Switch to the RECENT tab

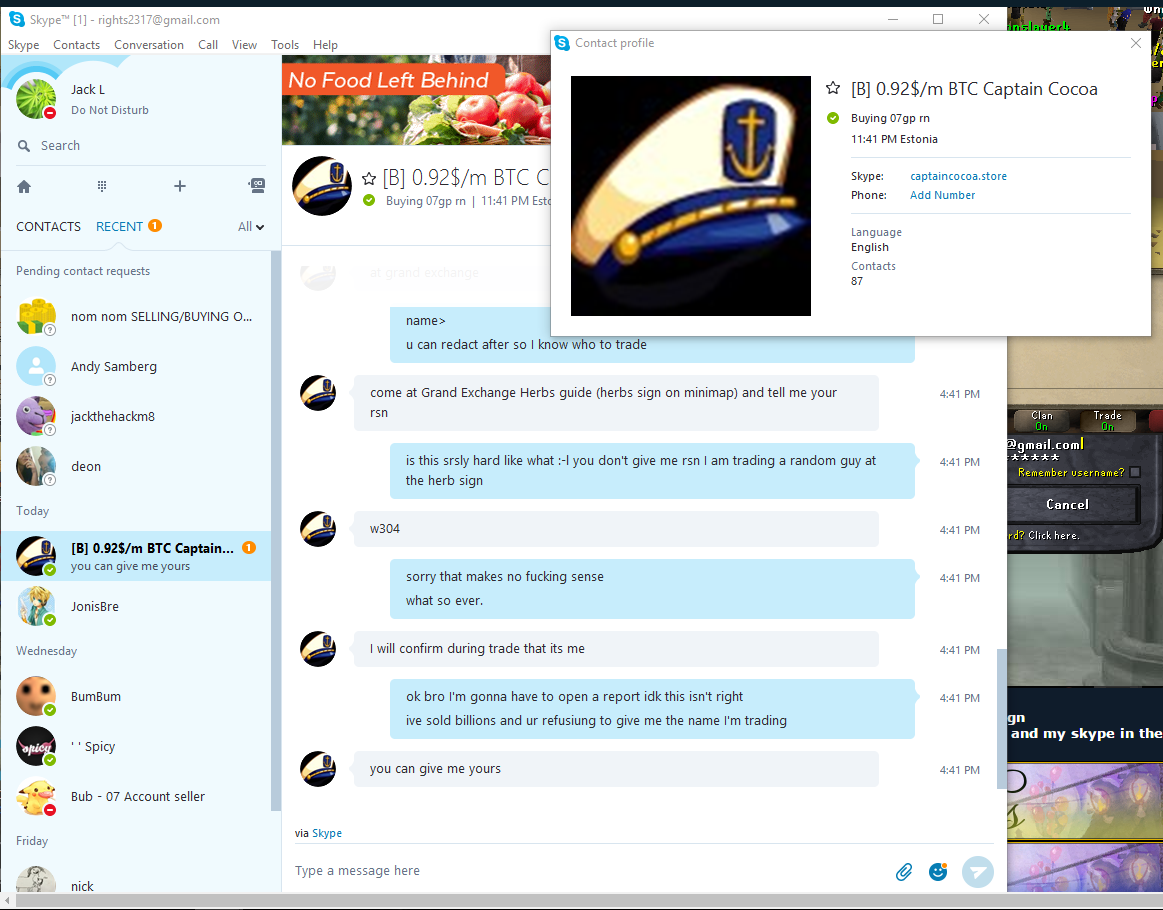click(119, 226)
